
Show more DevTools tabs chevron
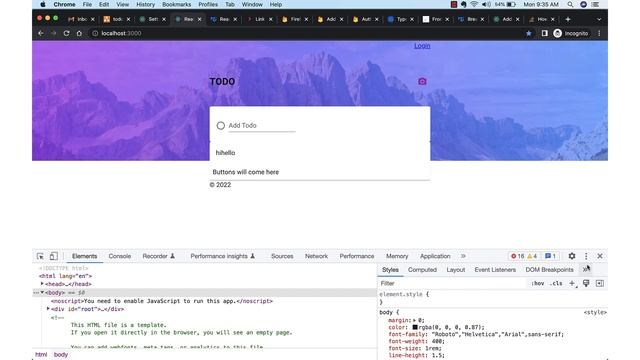point(463,256)
